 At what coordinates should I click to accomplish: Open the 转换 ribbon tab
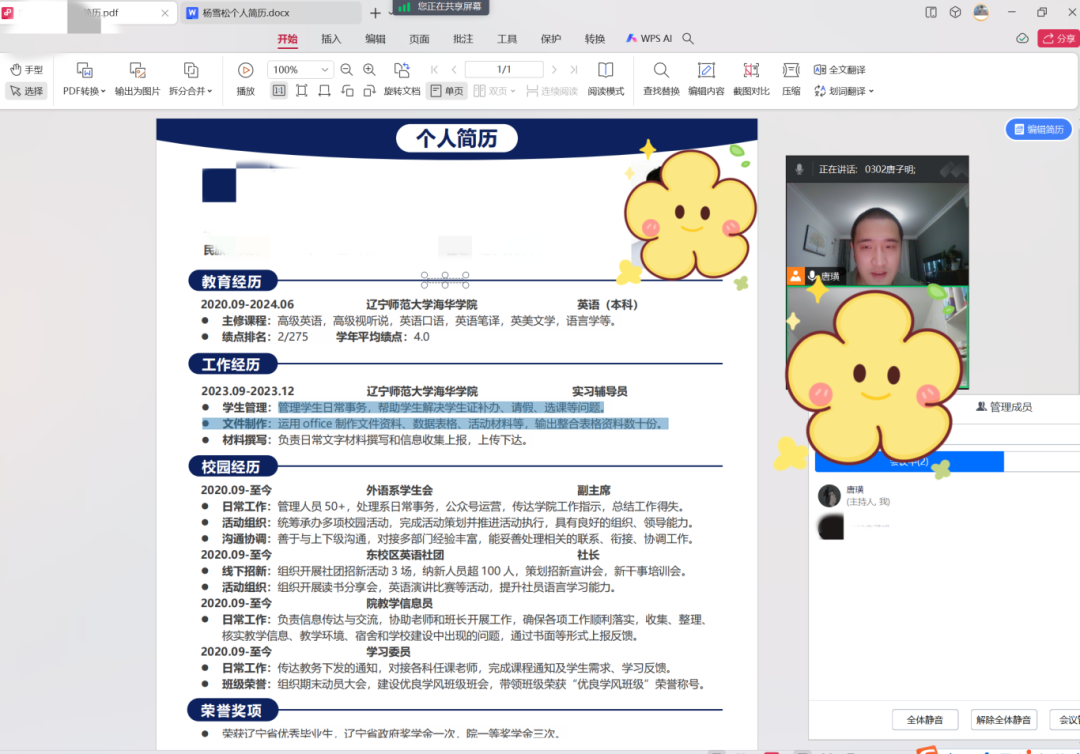[594, 39]
